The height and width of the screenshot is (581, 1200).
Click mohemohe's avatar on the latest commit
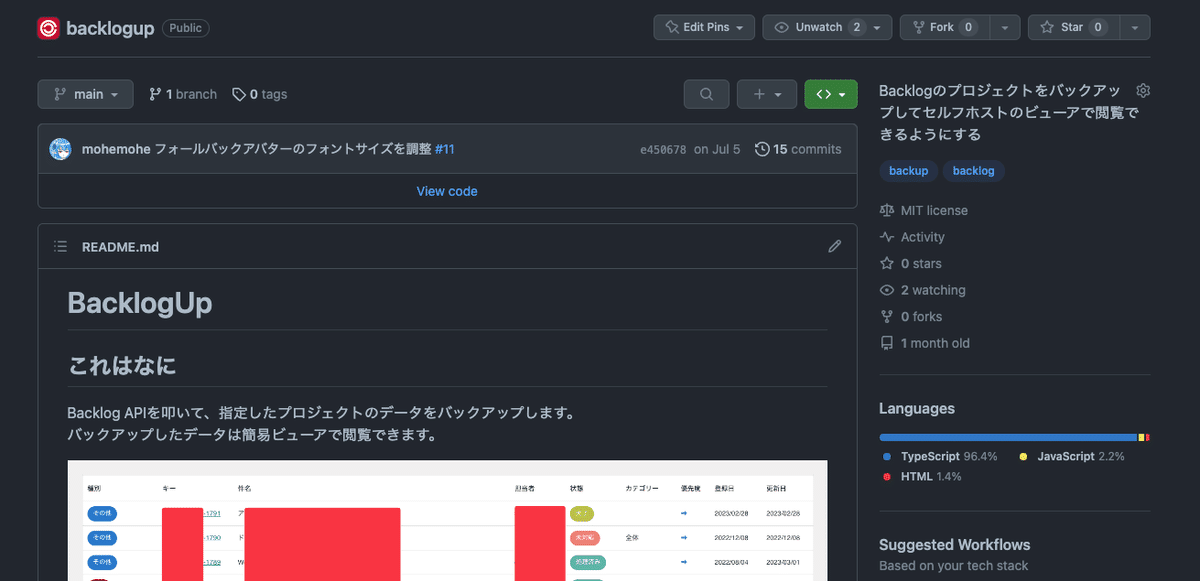60,148
